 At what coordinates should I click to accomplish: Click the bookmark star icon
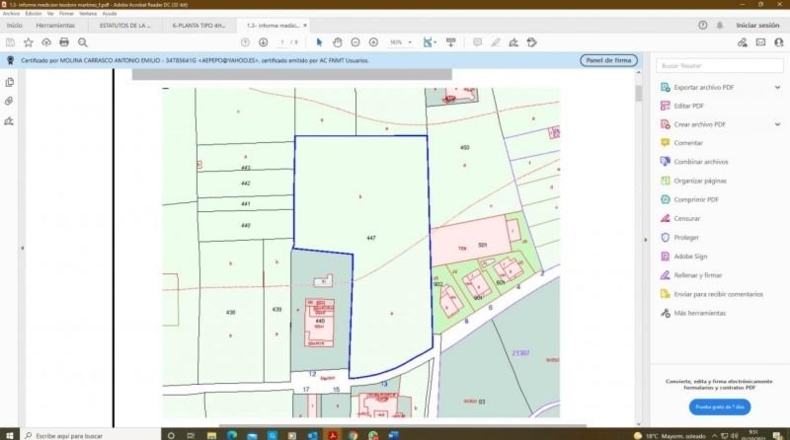tap(28, 42)
